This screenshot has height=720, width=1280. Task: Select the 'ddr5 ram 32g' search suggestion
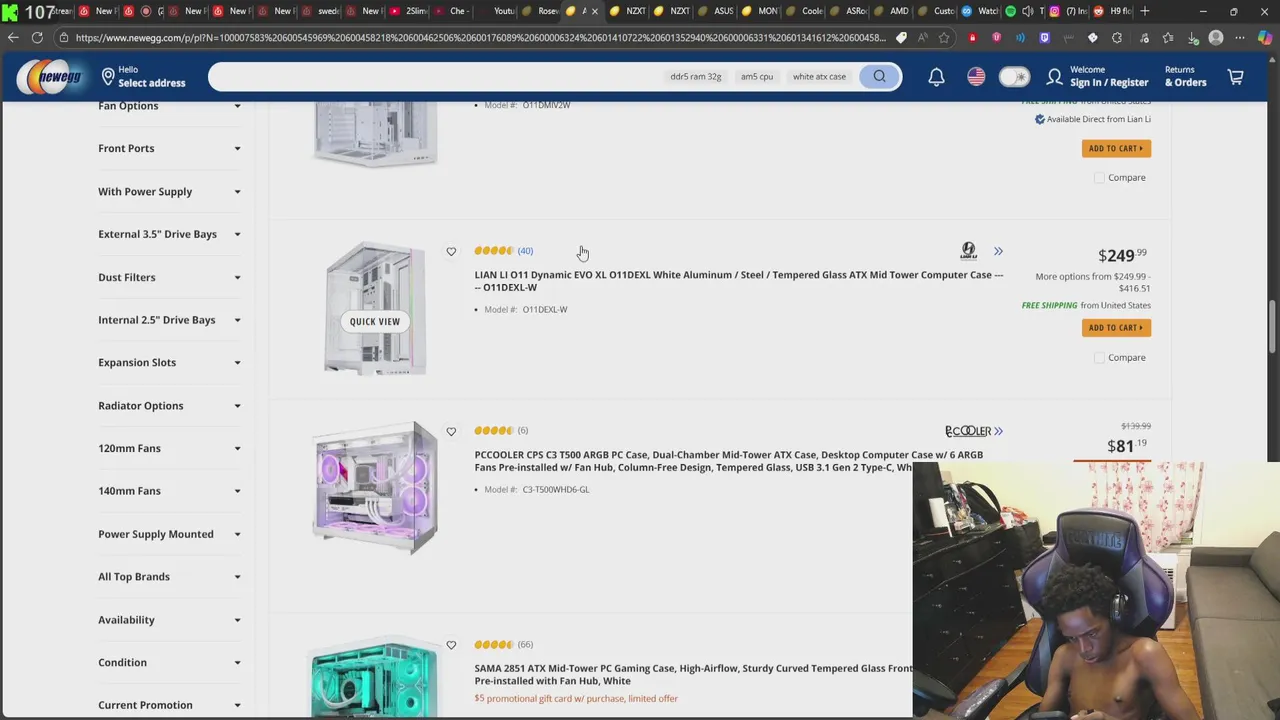[695, 77]
